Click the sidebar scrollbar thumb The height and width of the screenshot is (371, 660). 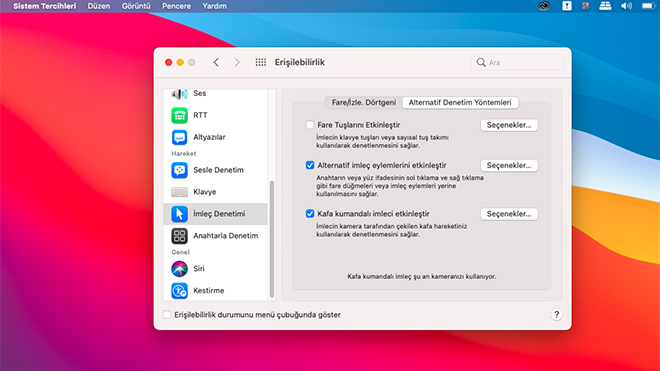click(271, 239)
